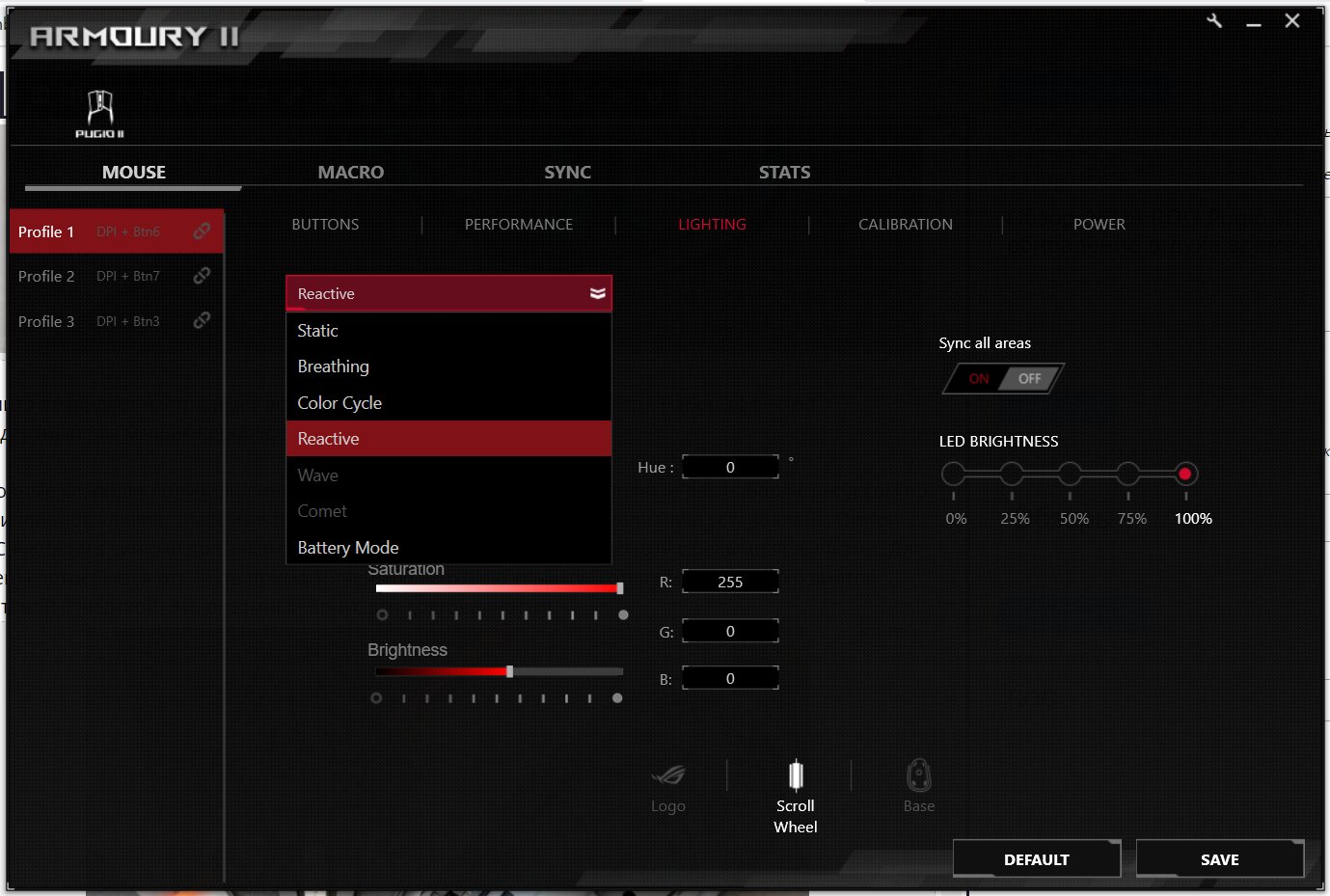Open the STATS tab
Viewport: 1330px width, 896px height.
[784, 172]
